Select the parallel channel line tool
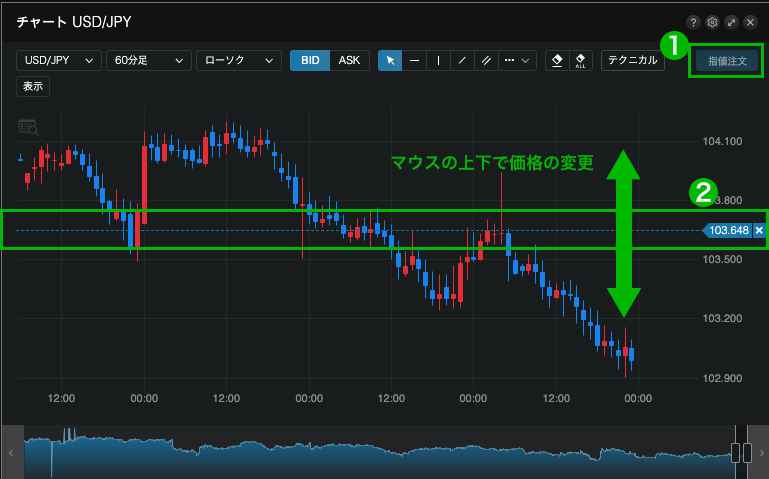769x479 pixels. tap(486, 61)
